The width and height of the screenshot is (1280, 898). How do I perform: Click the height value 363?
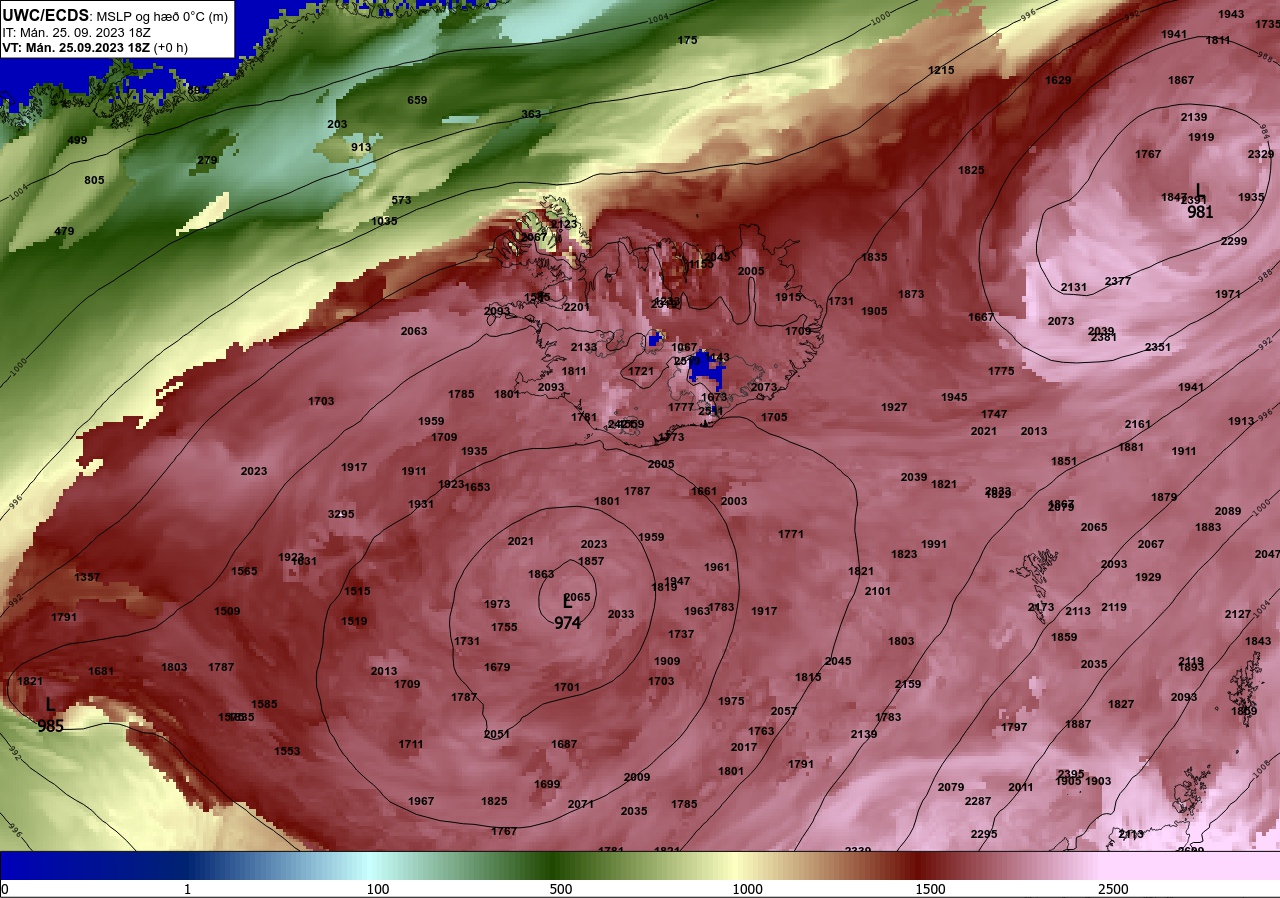click(x=531, y=114)
